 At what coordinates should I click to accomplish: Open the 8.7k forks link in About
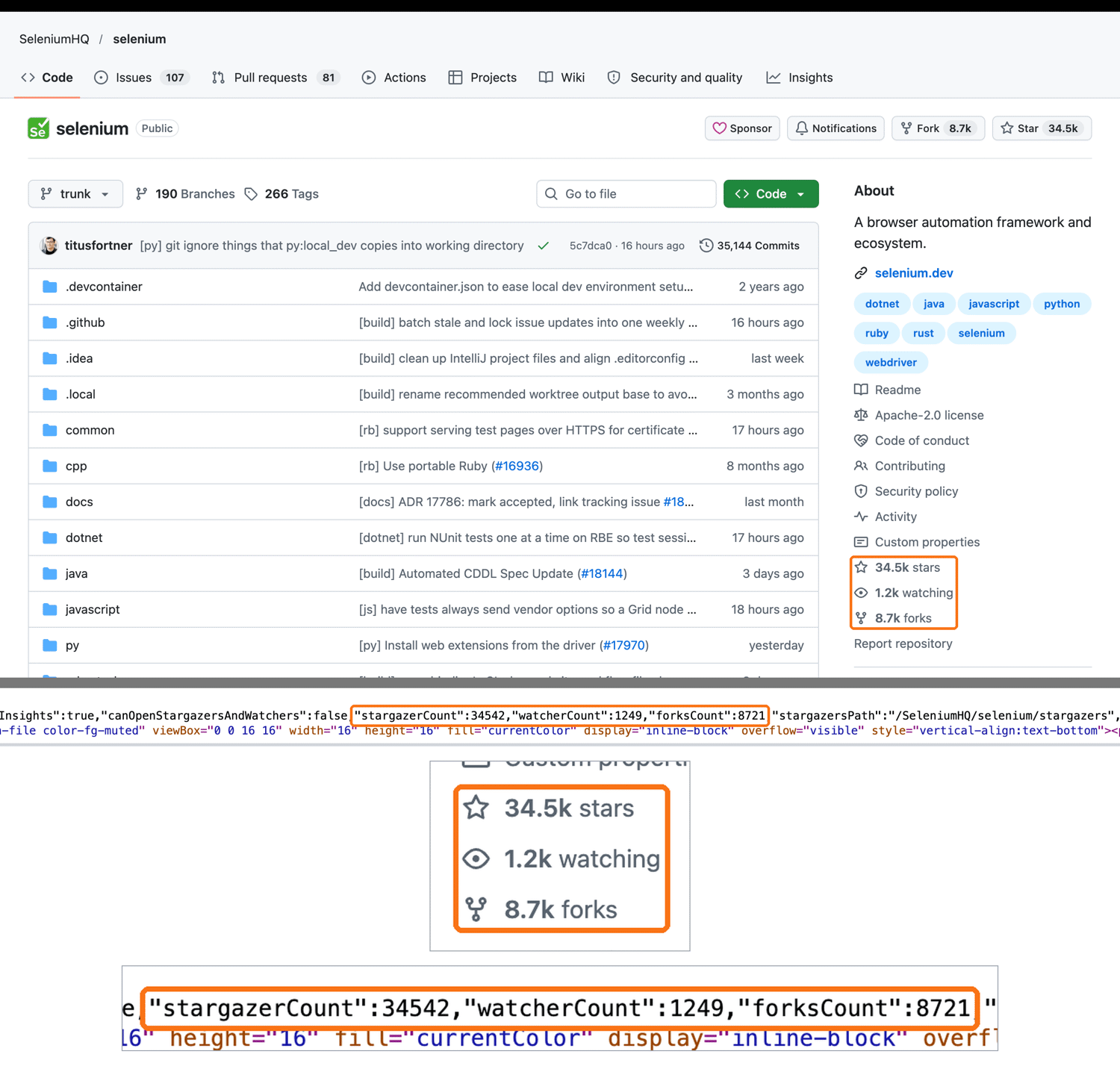point(893,618)
